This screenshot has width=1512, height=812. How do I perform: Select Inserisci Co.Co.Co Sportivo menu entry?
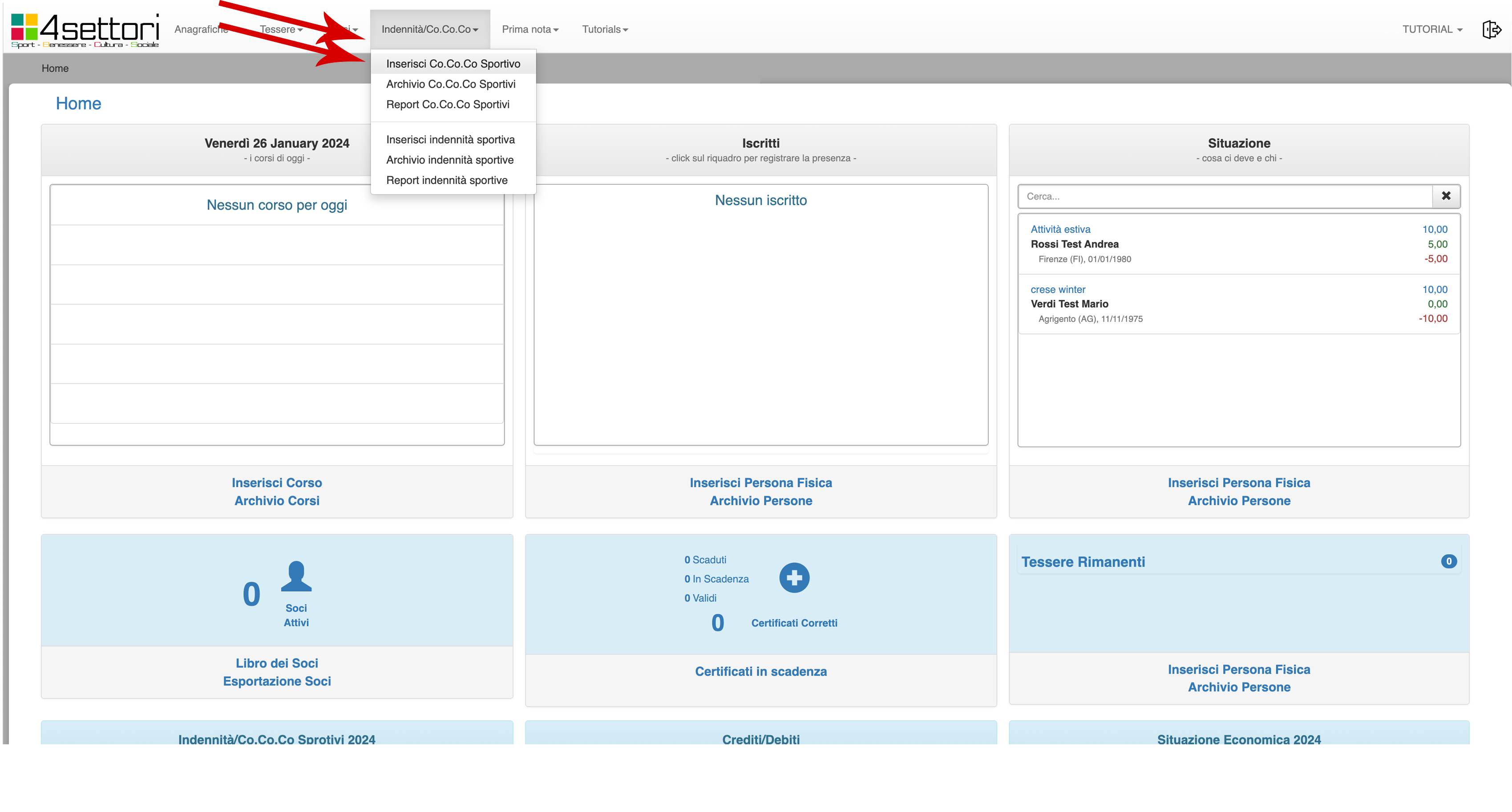coord(453,63)
